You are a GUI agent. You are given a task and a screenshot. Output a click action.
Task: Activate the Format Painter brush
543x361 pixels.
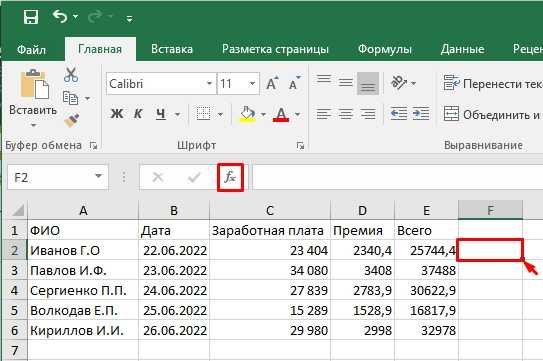click(x=71, y=120)
